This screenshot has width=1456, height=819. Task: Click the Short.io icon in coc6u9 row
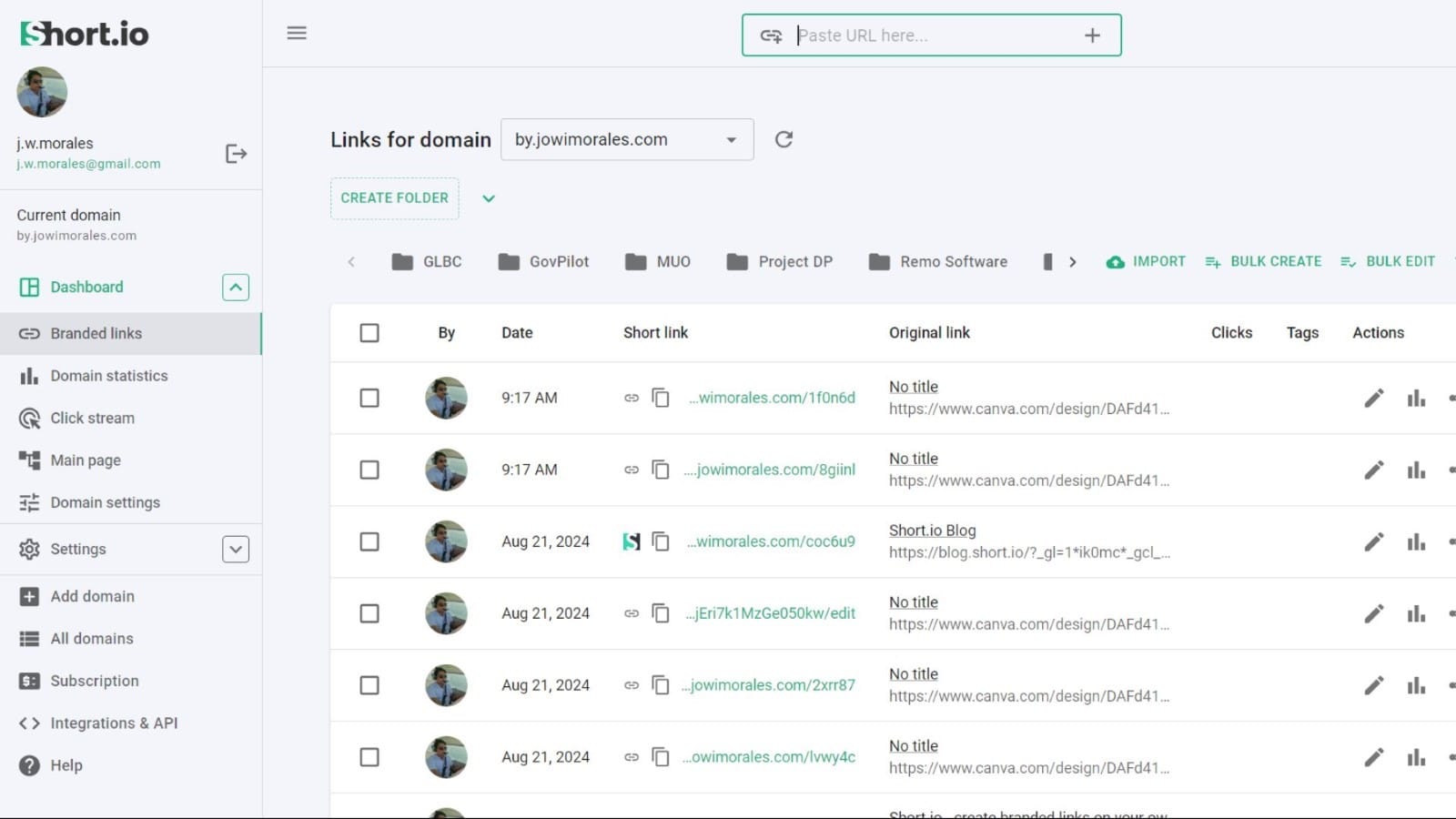632,541
